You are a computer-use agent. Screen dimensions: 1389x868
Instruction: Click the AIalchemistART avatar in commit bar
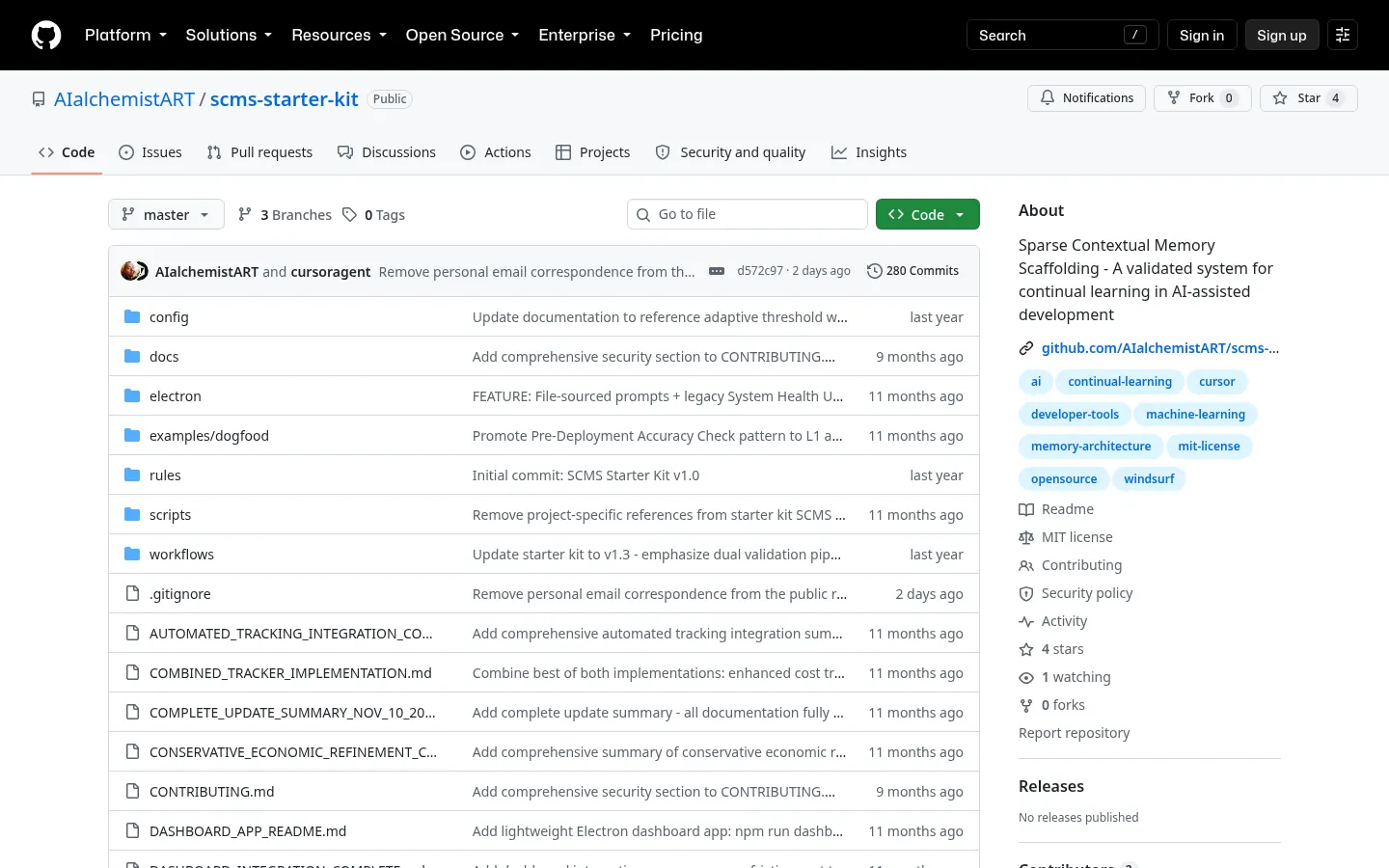coord(130,271)
